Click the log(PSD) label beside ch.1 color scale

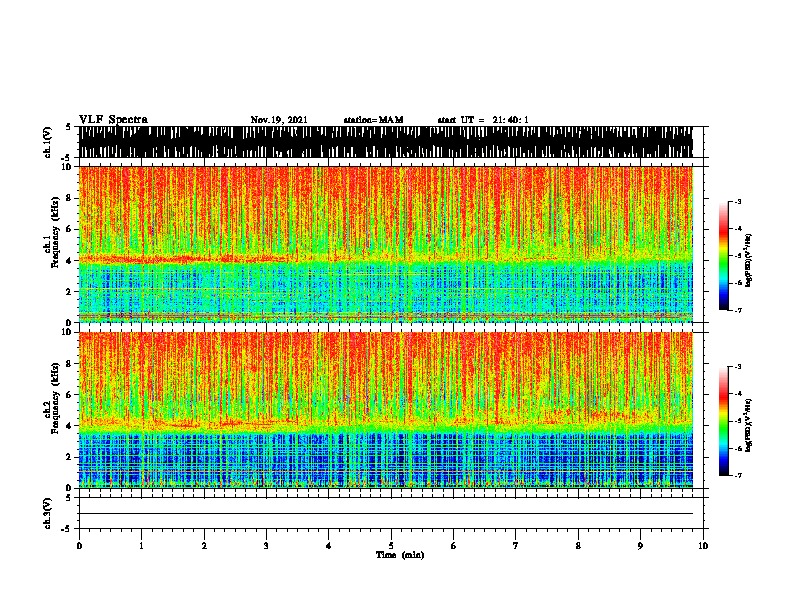click(749, 260)
